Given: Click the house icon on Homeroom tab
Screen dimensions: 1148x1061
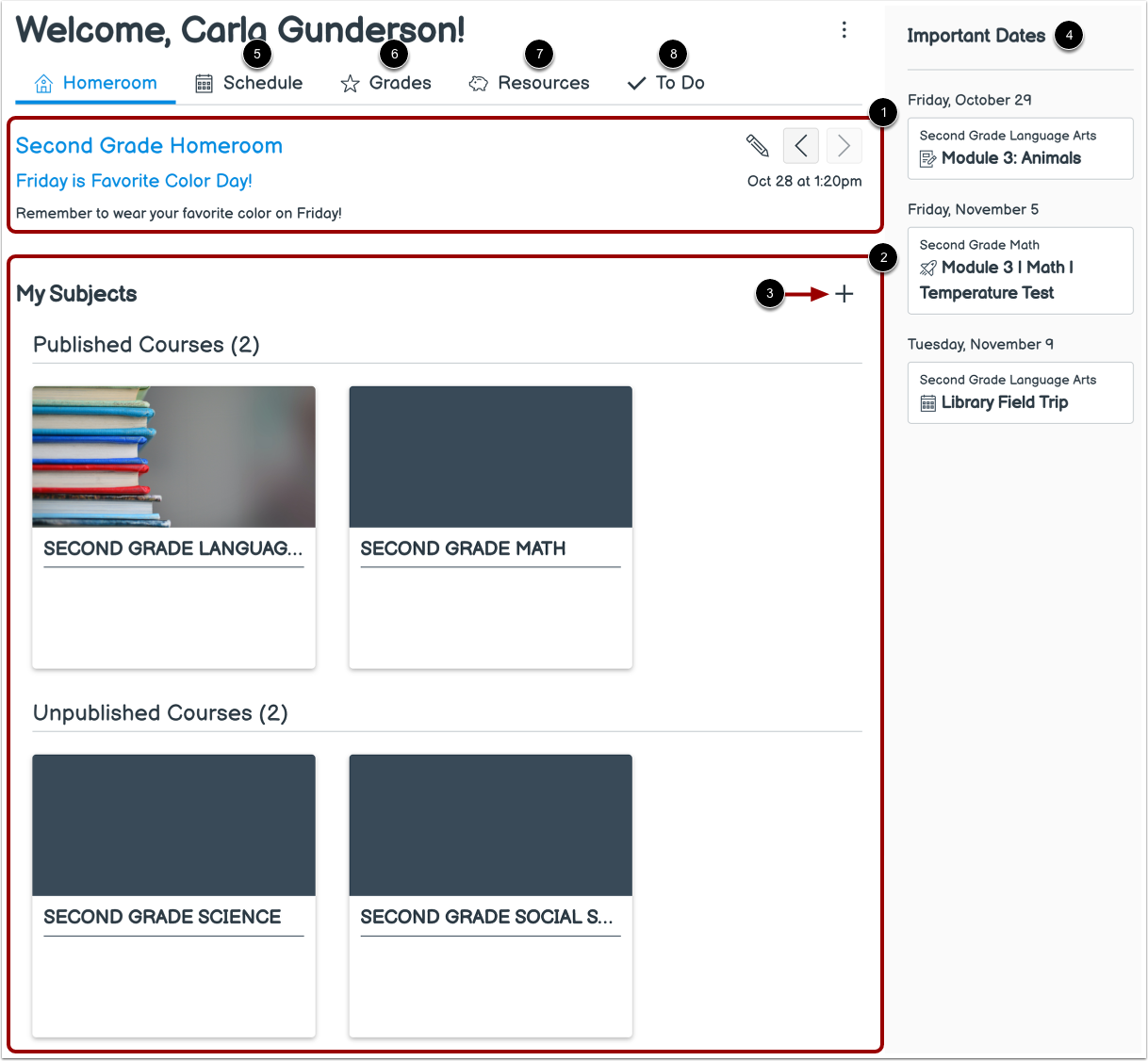Looking at the screenshot, I should [43, 84].
